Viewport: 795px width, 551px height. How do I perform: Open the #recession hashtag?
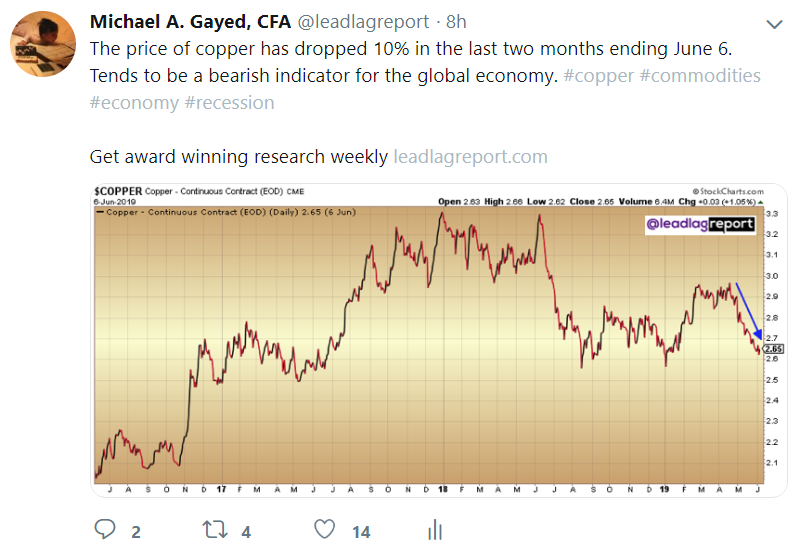point(229,102)
